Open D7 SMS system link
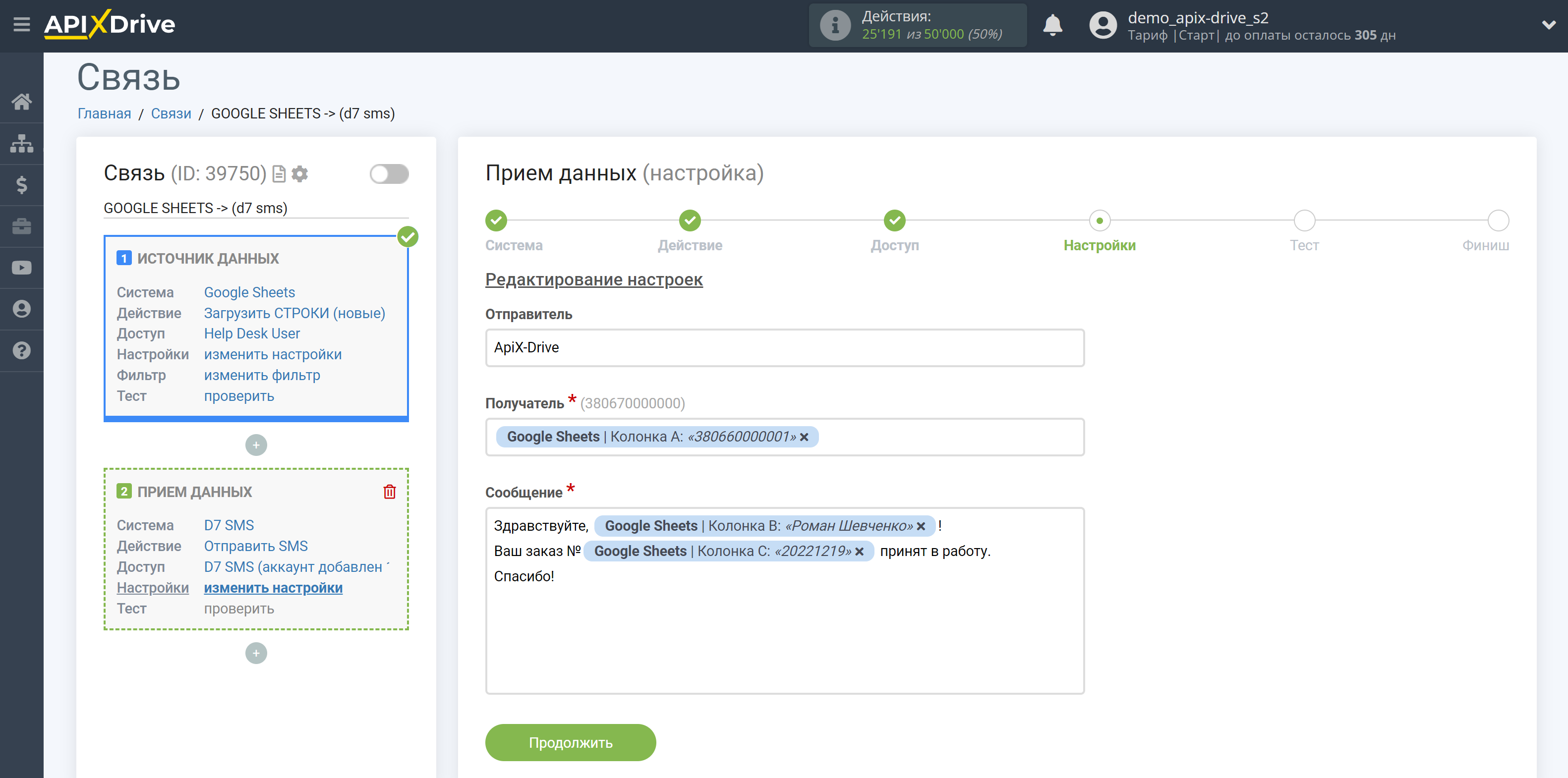The image size is (1568, 778). point(229,526)
